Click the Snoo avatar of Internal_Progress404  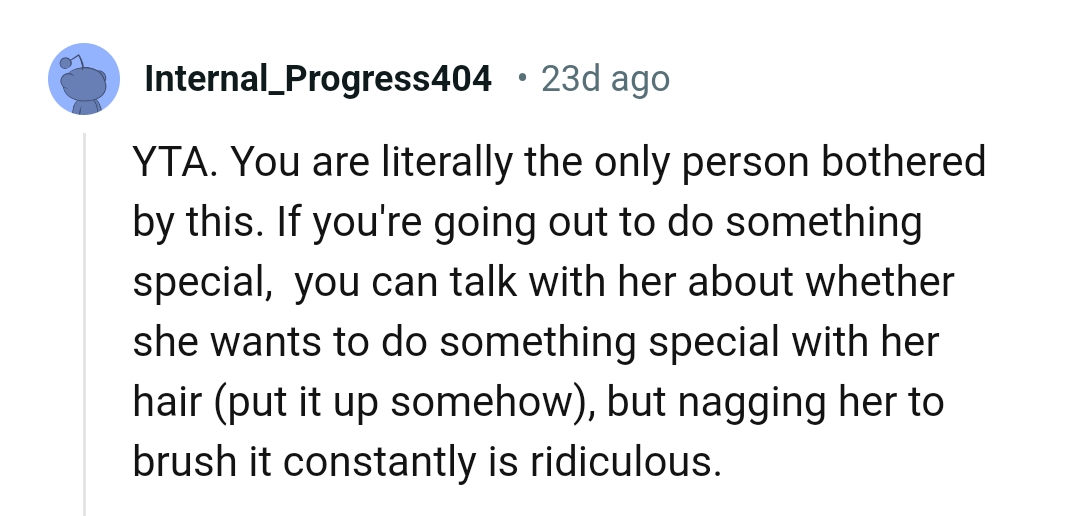coord(84,78)
